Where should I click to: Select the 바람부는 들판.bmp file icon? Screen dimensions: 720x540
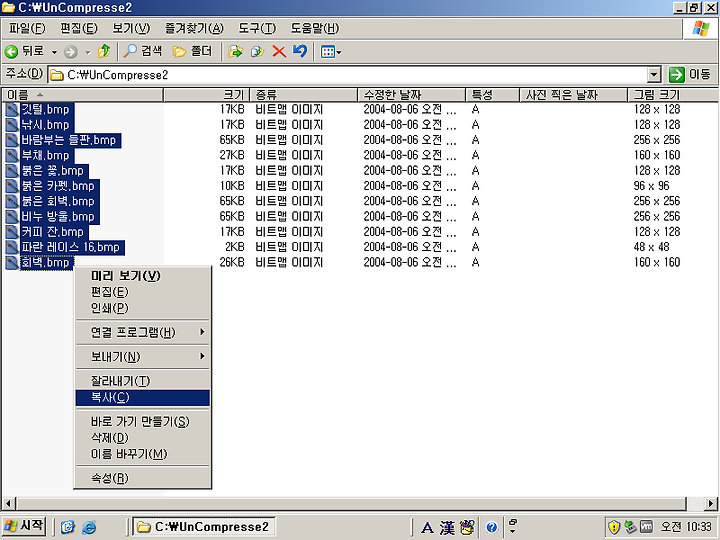[12, 140]
